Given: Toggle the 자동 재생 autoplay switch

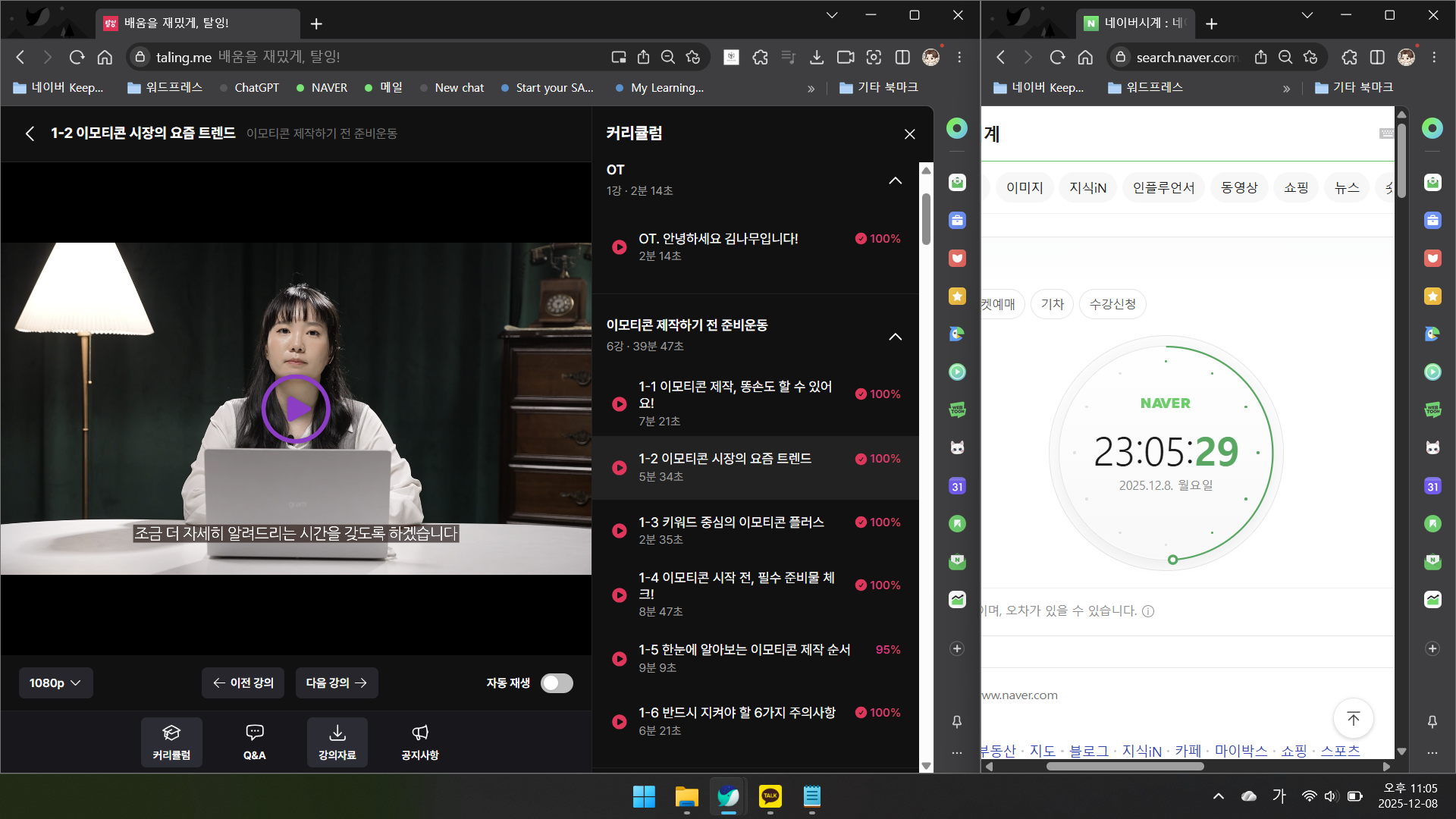Looking at the screenshot, I should coord(557,683).
